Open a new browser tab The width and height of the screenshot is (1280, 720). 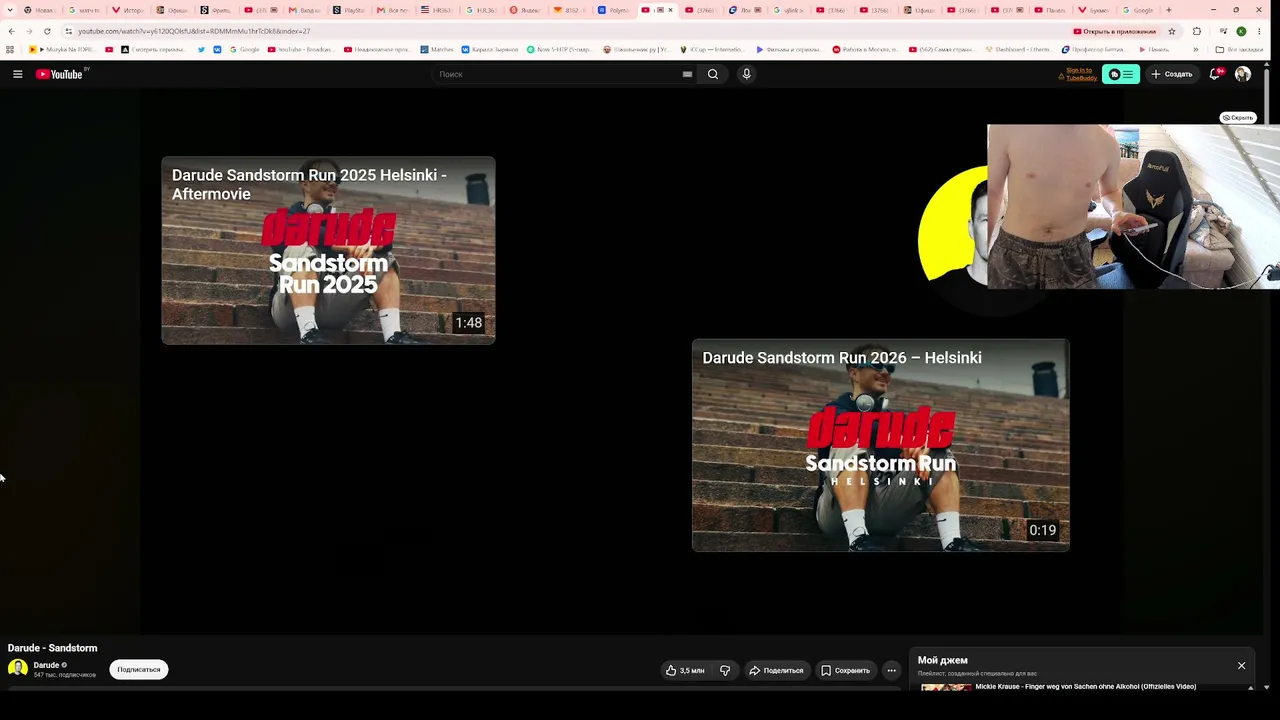coord(1168,10)
